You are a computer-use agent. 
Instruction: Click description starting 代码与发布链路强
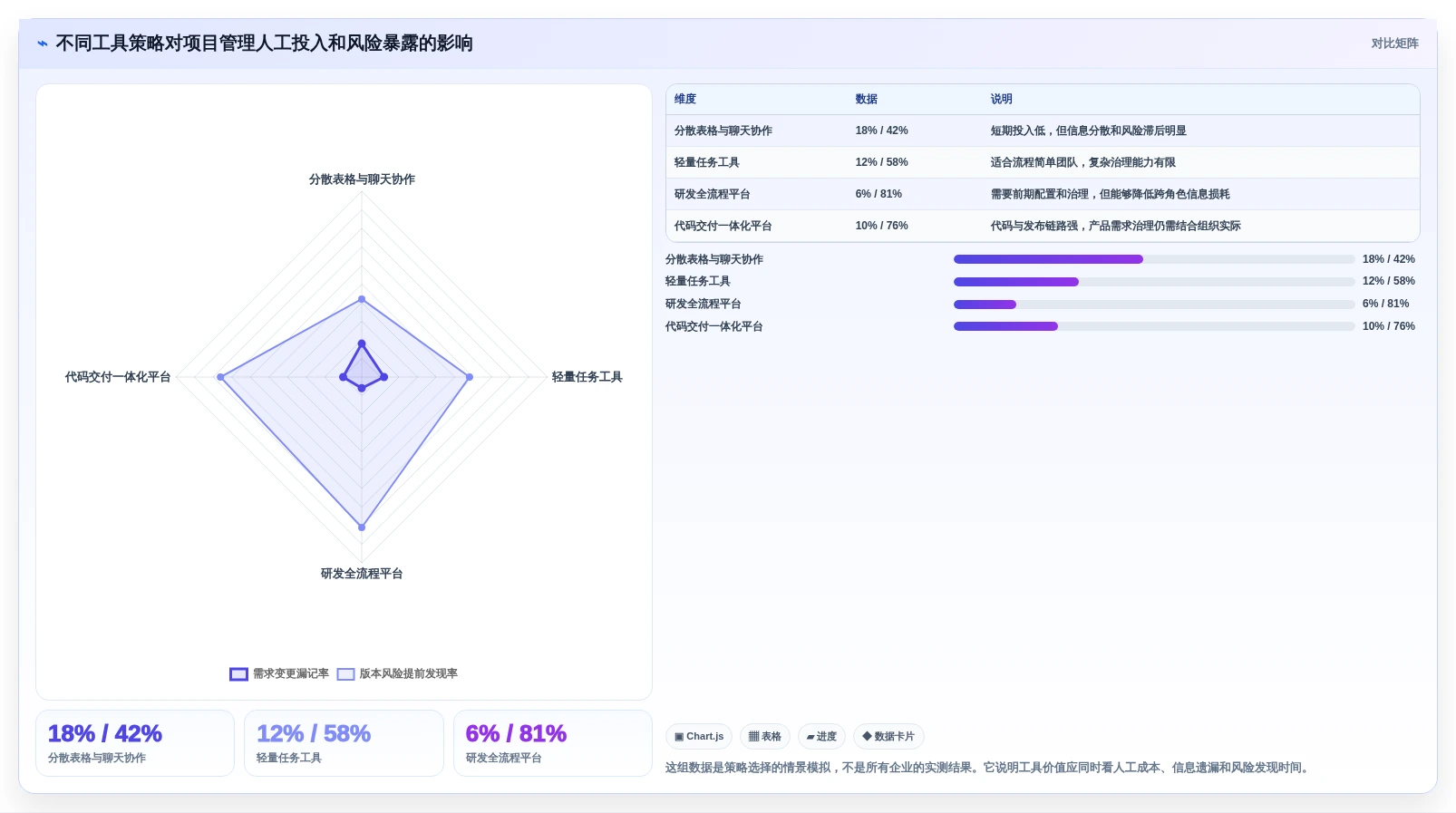coord(1115,226)
